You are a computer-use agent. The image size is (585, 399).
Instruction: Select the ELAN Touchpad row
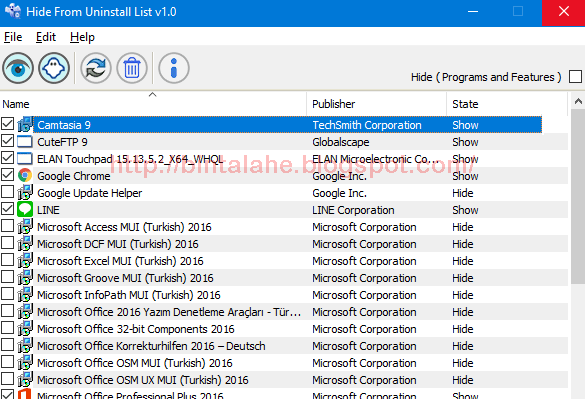click(x=284, y=159)
